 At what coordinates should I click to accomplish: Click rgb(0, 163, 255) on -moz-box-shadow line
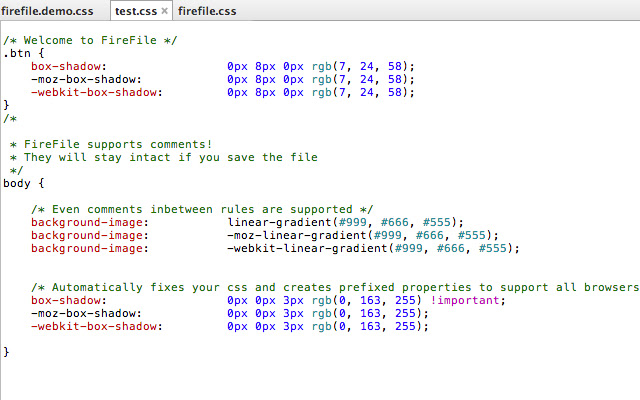367,313
